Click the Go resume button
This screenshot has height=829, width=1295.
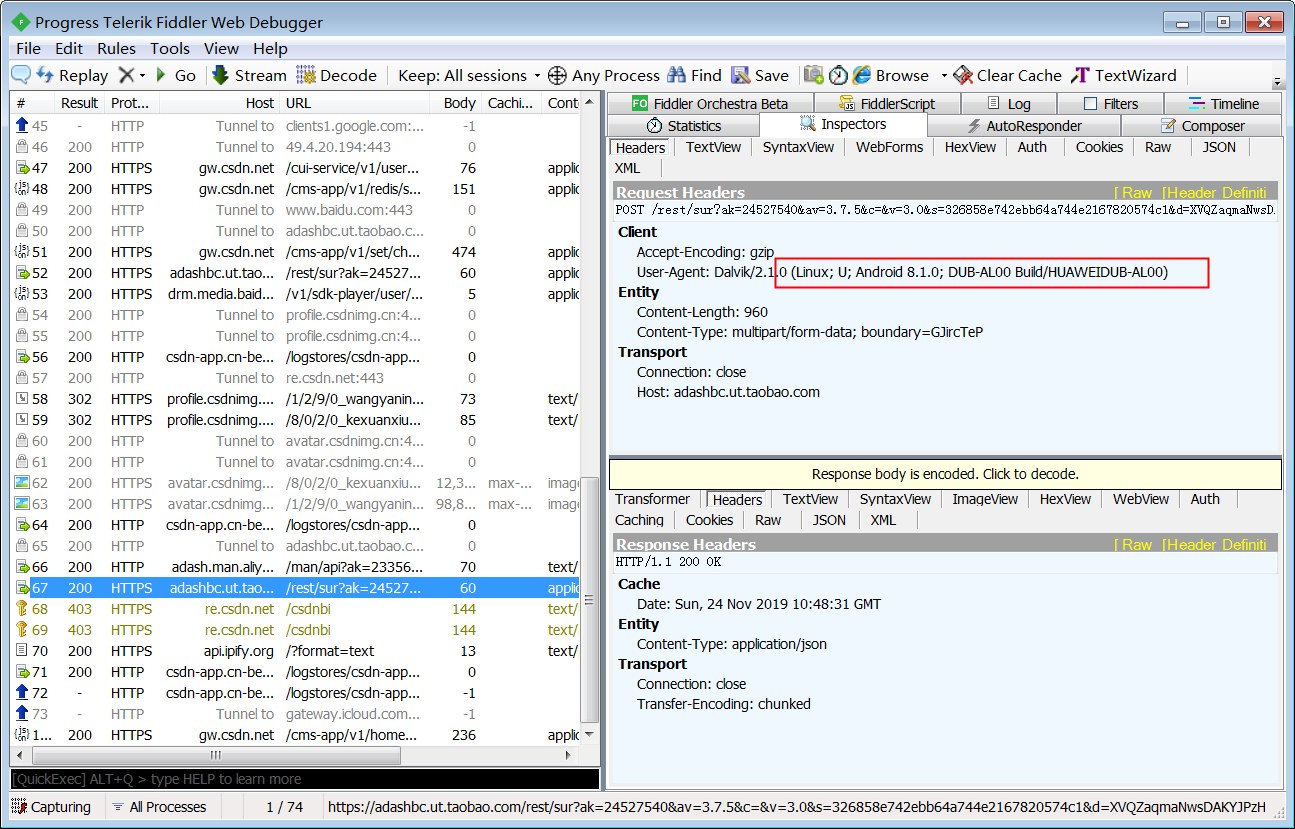coord(175,75)
